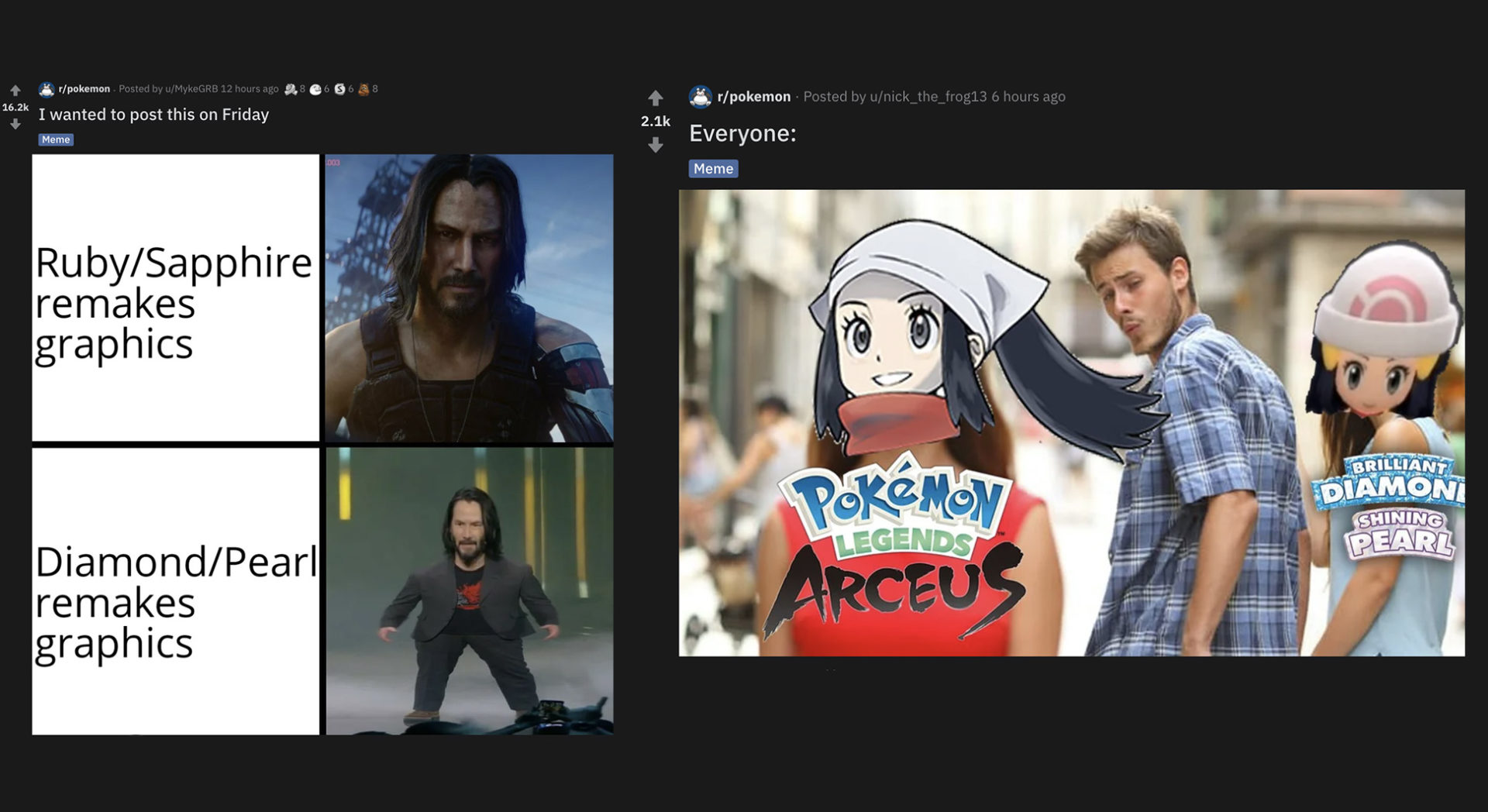
Task: Open the post titled "I wanted to post this on Friday"
Action: (154, 115)
